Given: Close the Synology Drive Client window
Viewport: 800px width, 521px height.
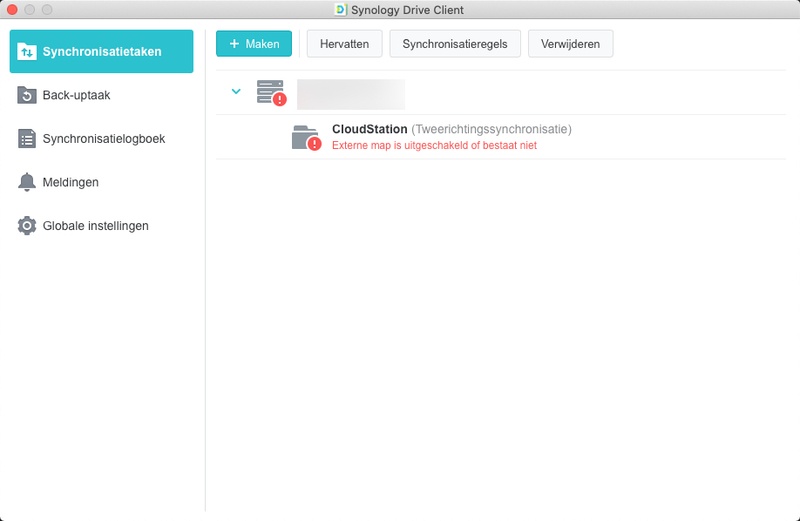Looking at the screenshot, I should [12, 10].
